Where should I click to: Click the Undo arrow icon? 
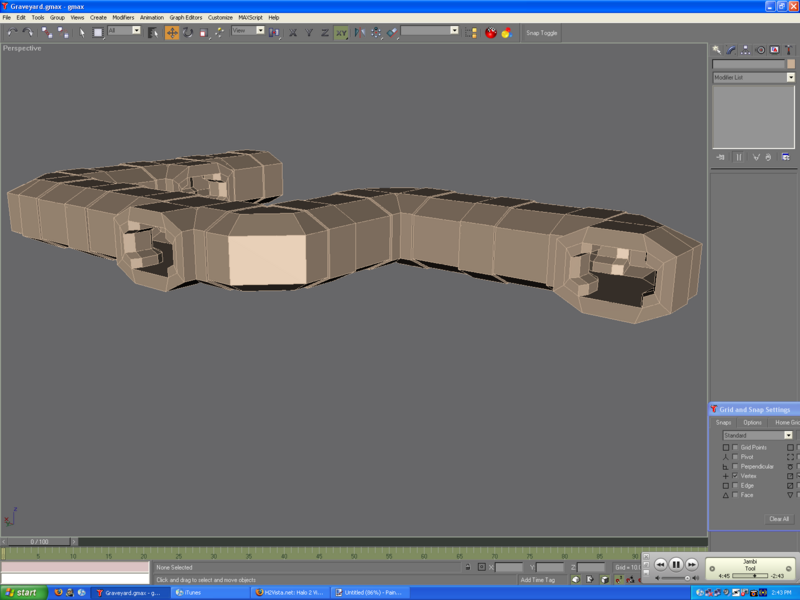12,33
